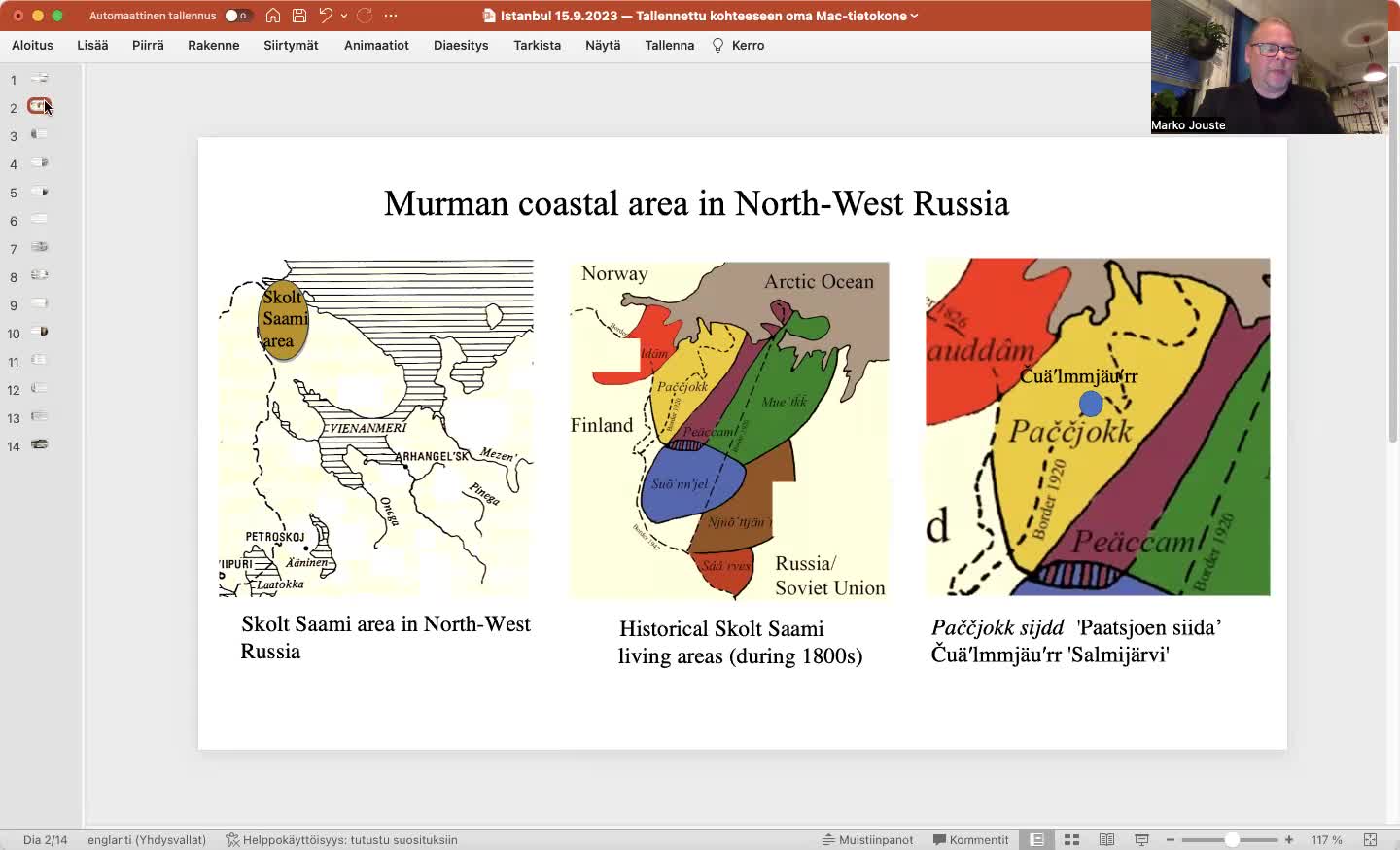Click the Kerro lightbulb search field

[739, 45]
